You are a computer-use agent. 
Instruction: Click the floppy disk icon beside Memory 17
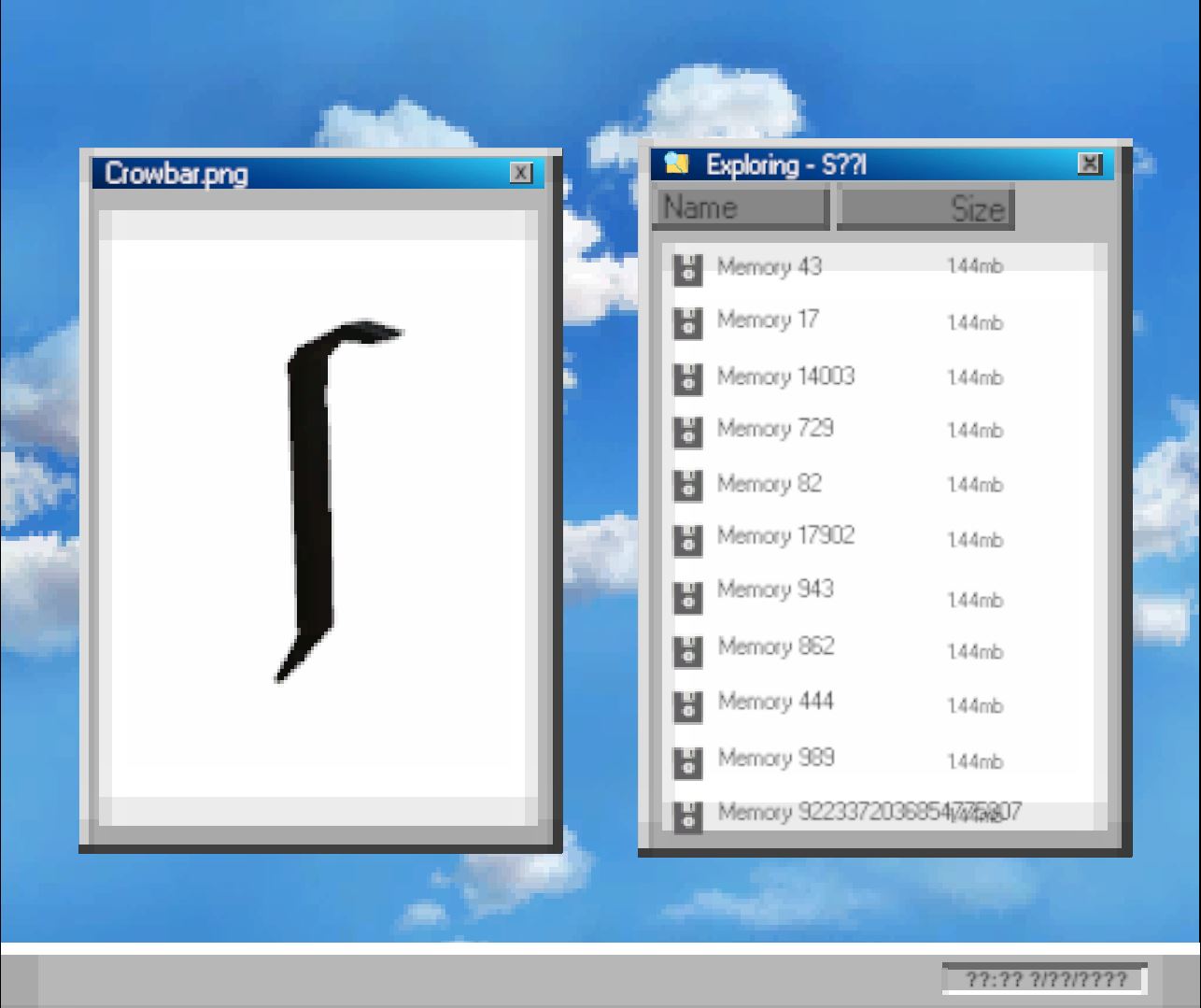tap(687, 323)
